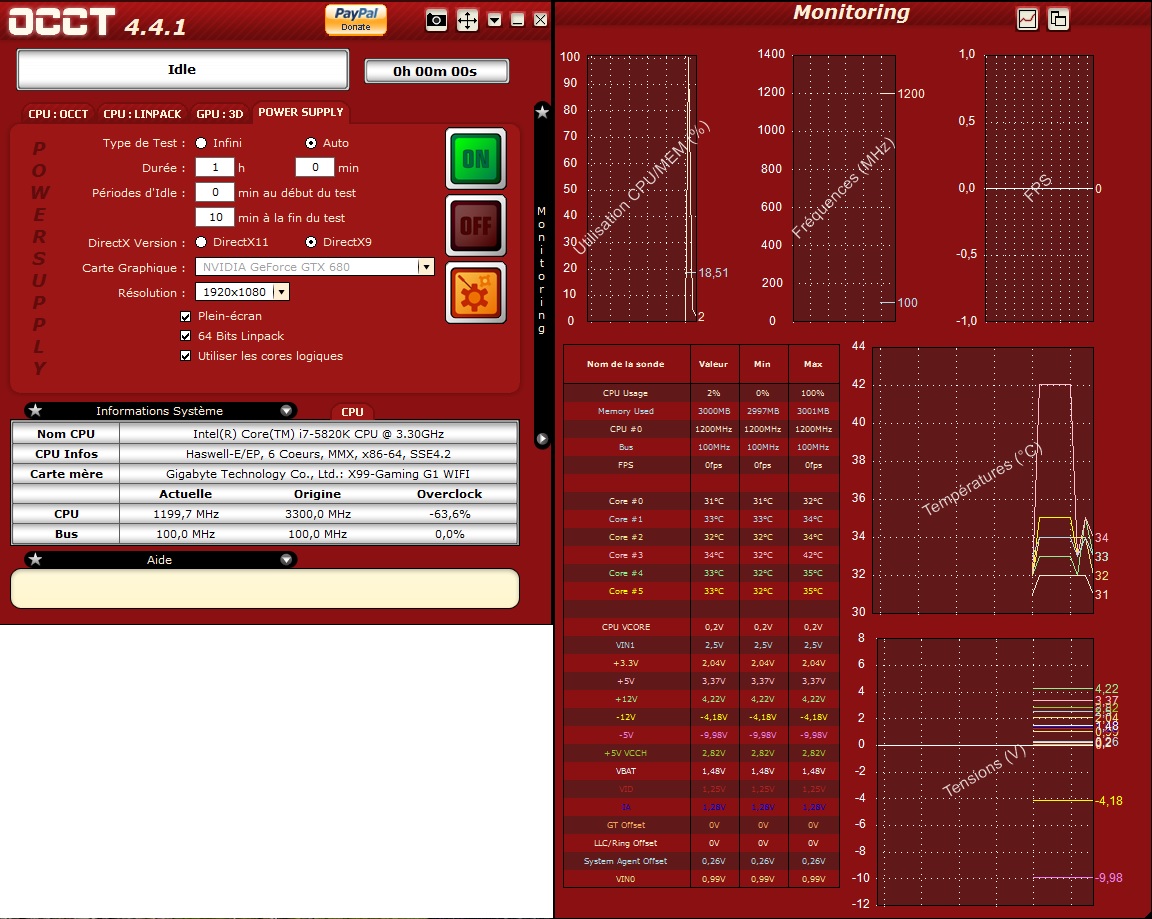The height and width of the screenshot is (919, 1152).
Task: Click the Tensions (V) graph
Action: (x=984, y=771)
